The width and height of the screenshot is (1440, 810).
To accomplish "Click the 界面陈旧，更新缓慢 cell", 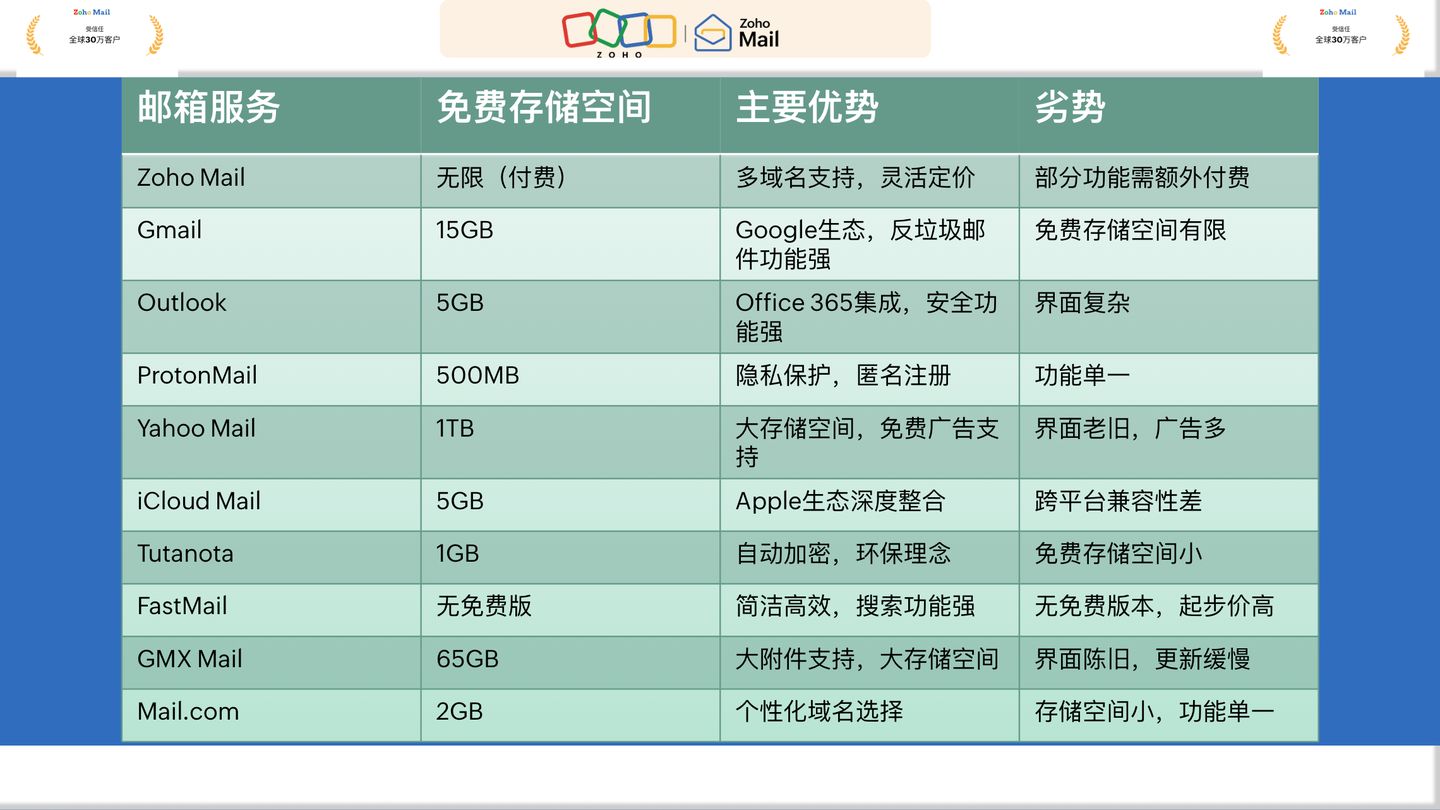I will point(1168,663).
